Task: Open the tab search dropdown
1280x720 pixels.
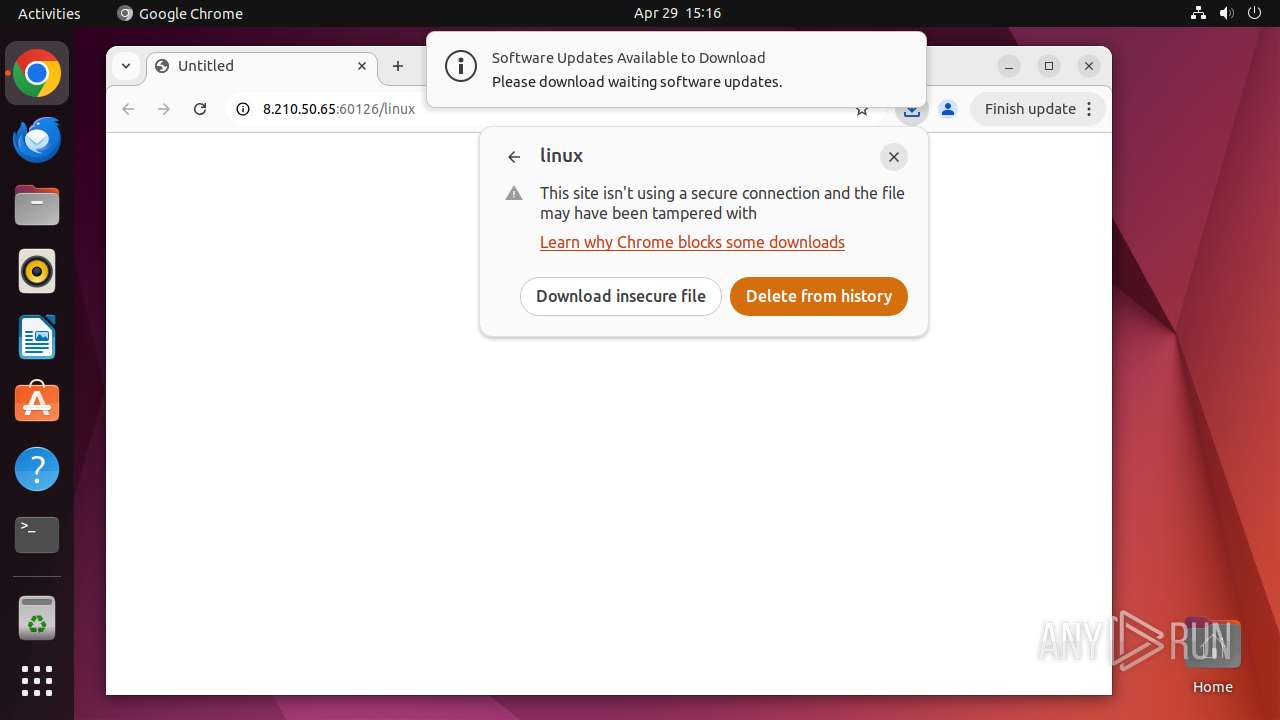Action: pos(126,66)
